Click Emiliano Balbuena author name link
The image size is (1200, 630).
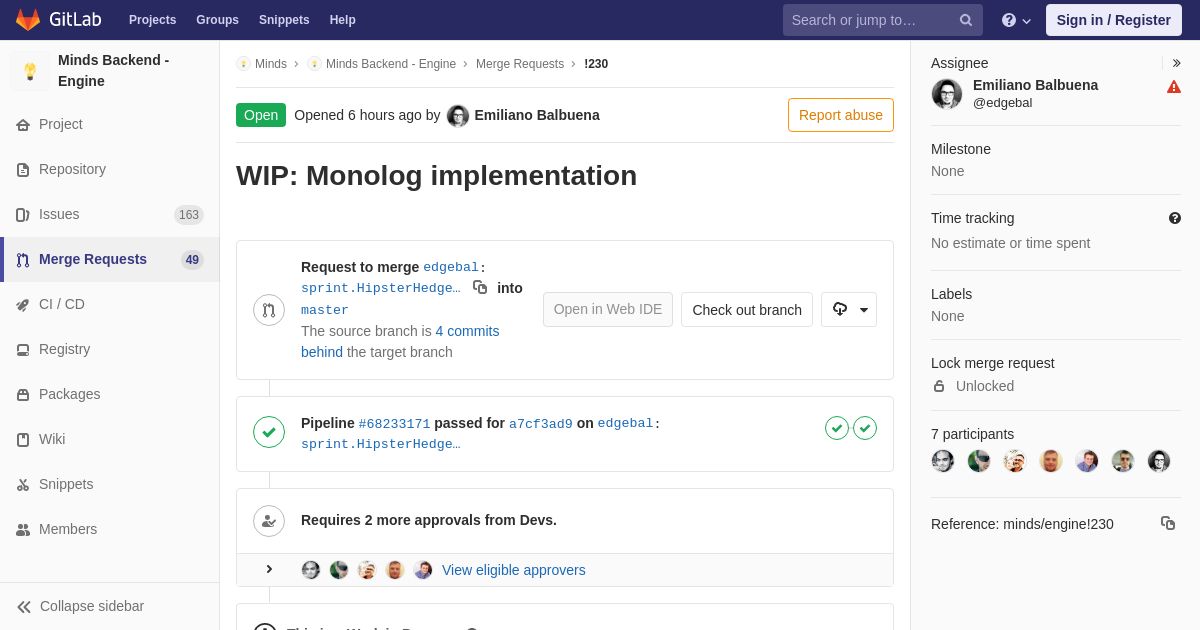coord(537,115)
